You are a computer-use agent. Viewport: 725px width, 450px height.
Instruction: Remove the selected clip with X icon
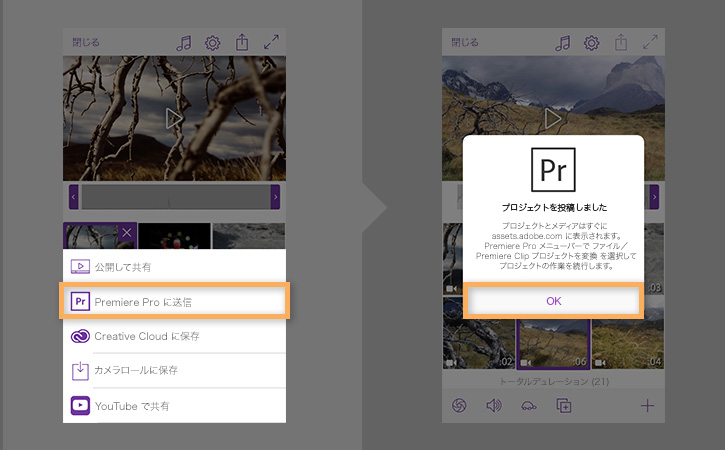pos(127,232)
